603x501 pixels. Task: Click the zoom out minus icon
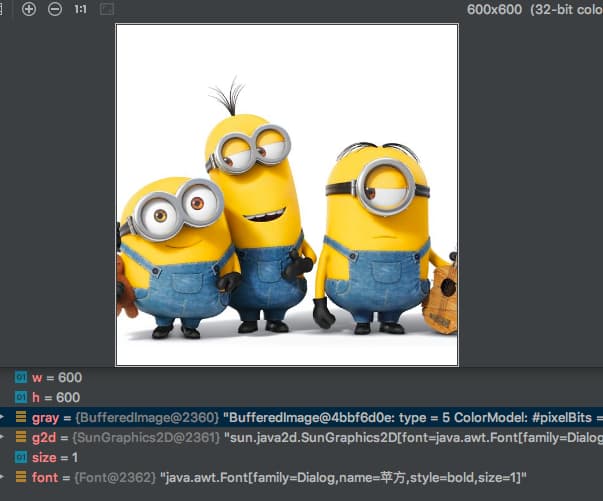(54, 9)
